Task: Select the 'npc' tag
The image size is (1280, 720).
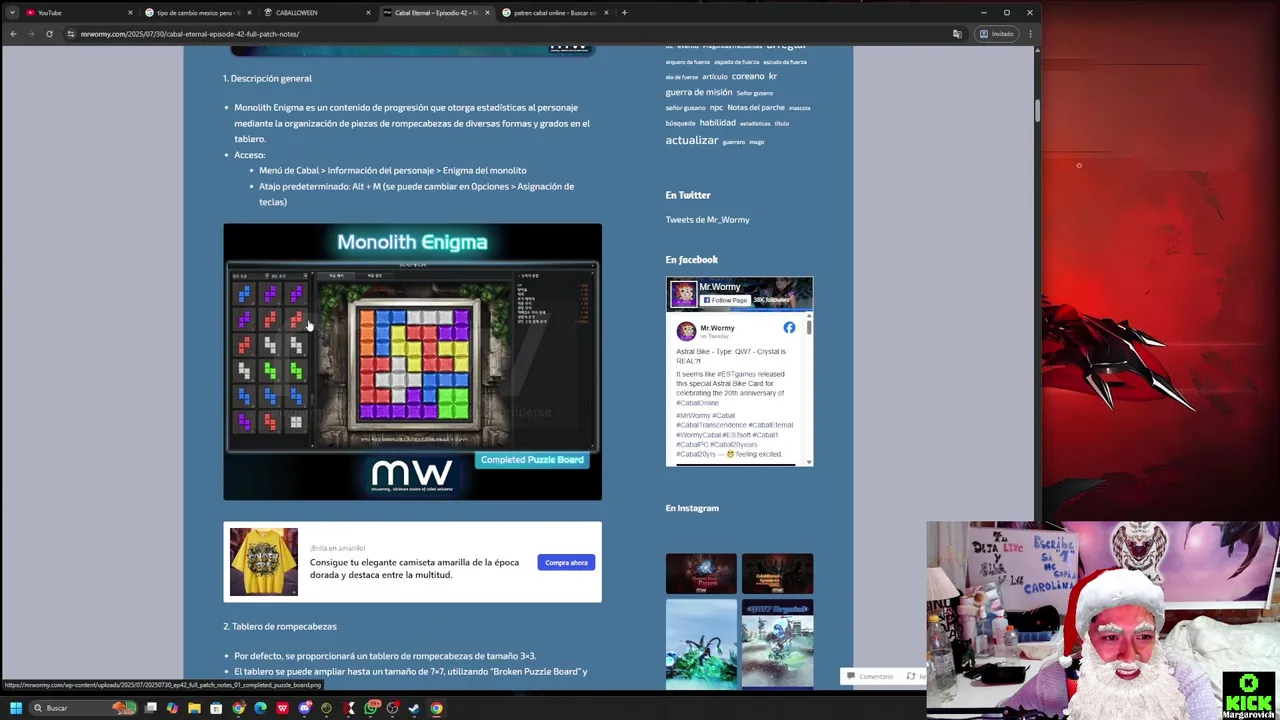Action: click(716, 108)
